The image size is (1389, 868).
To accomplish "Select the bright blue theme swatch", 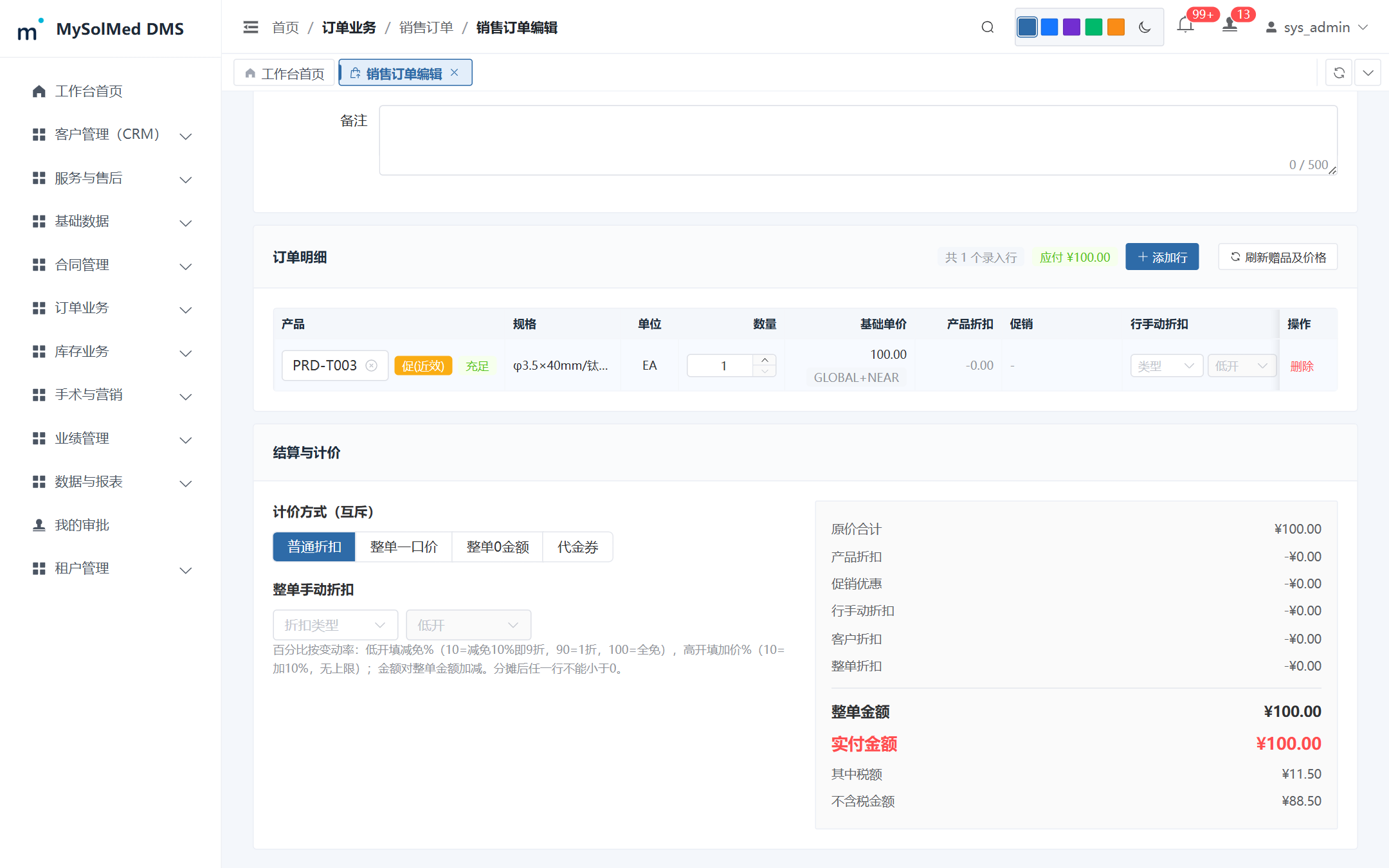I will (1049, 27).
